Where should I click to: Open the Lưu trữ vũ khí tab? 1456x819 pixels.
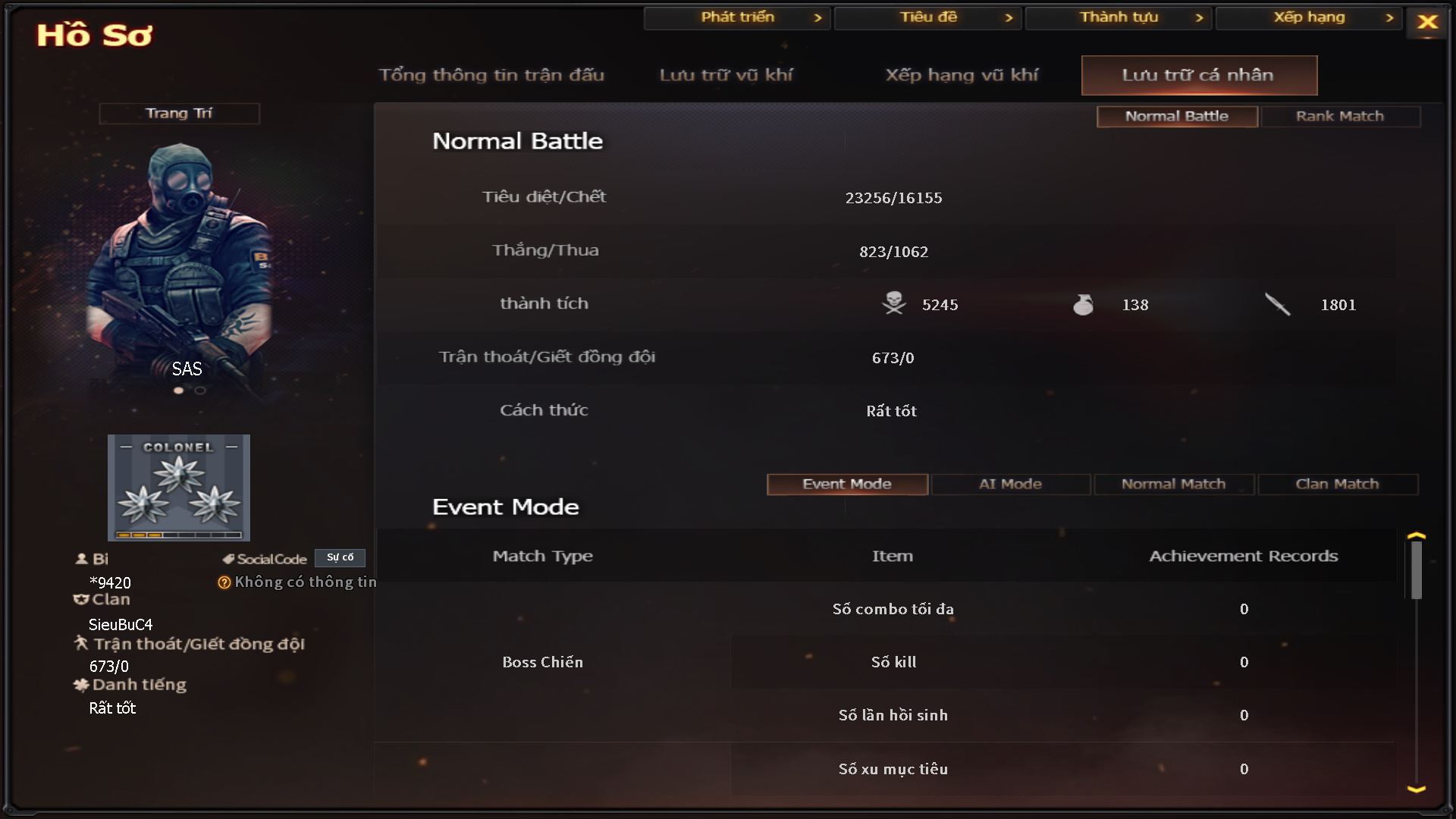(x=726, y=75)
